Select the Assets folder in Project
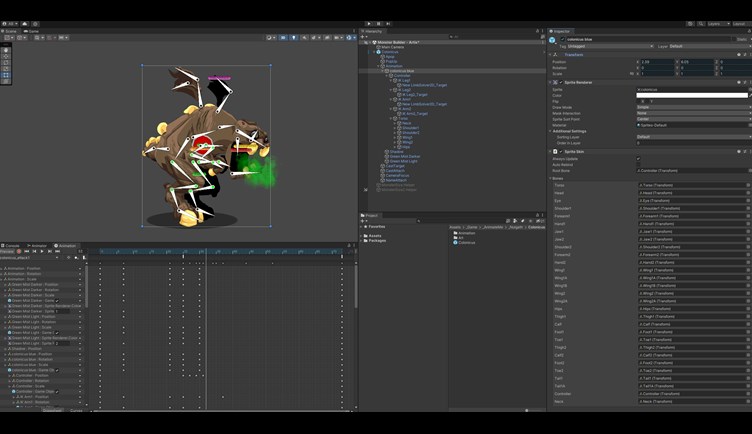This screenshot has width=752, height=434. [375, 236]
